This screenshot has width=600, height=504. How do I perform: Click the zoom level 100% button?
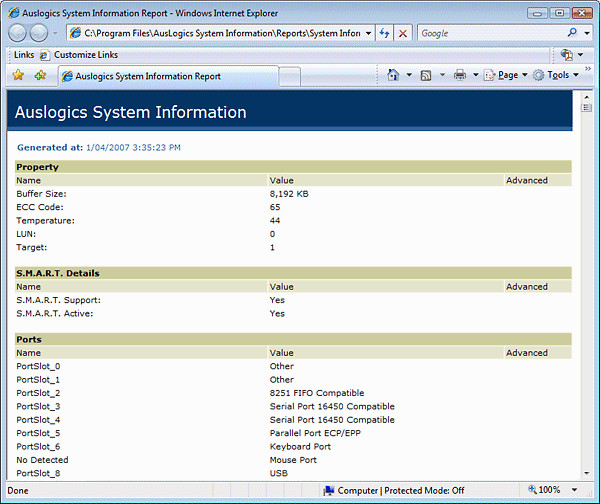(x=544, y=490)
